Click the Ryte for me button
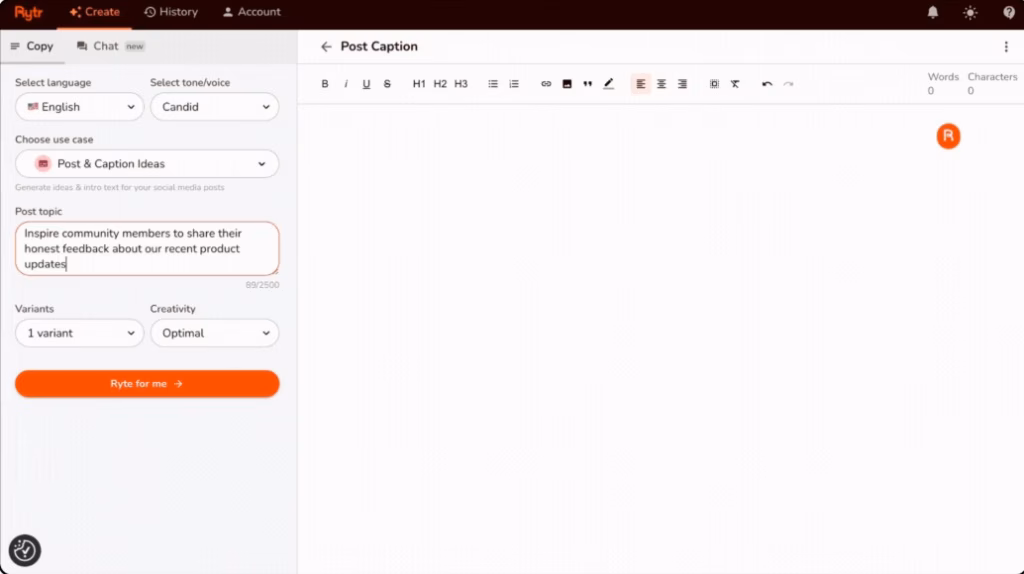The height and width of the screenshot is (574, 1024). pos(147,384)
